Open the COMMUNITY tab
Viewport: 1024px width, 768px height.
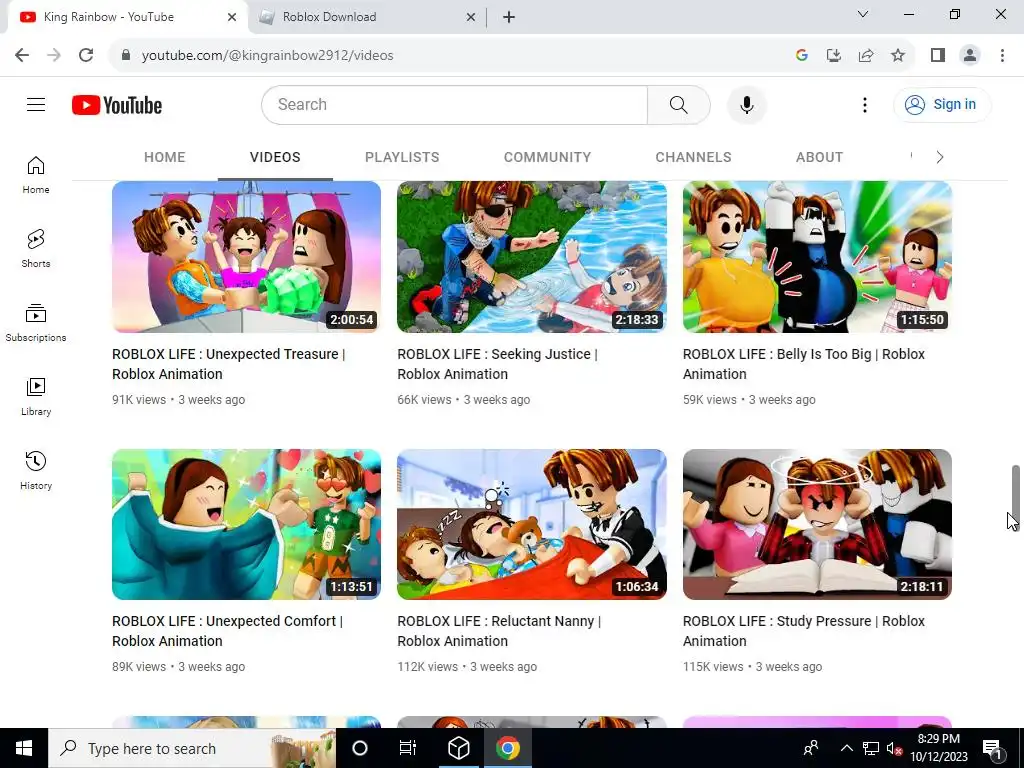[547, 157]
